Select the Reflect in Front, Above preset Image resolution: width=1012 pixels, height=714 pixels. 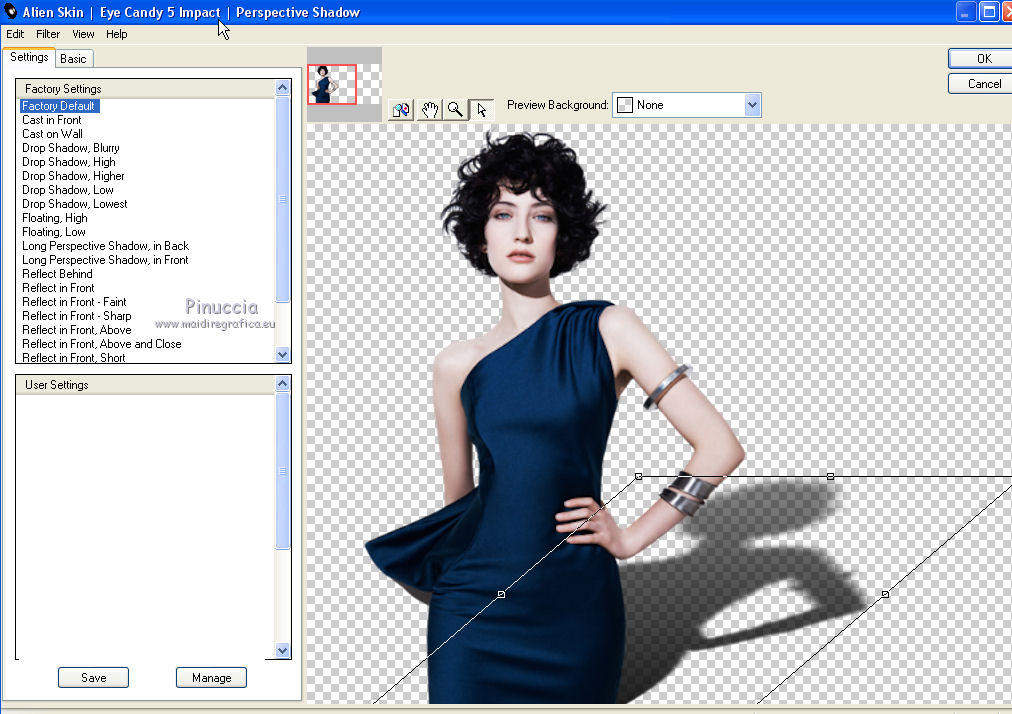(x=77, y=330)
